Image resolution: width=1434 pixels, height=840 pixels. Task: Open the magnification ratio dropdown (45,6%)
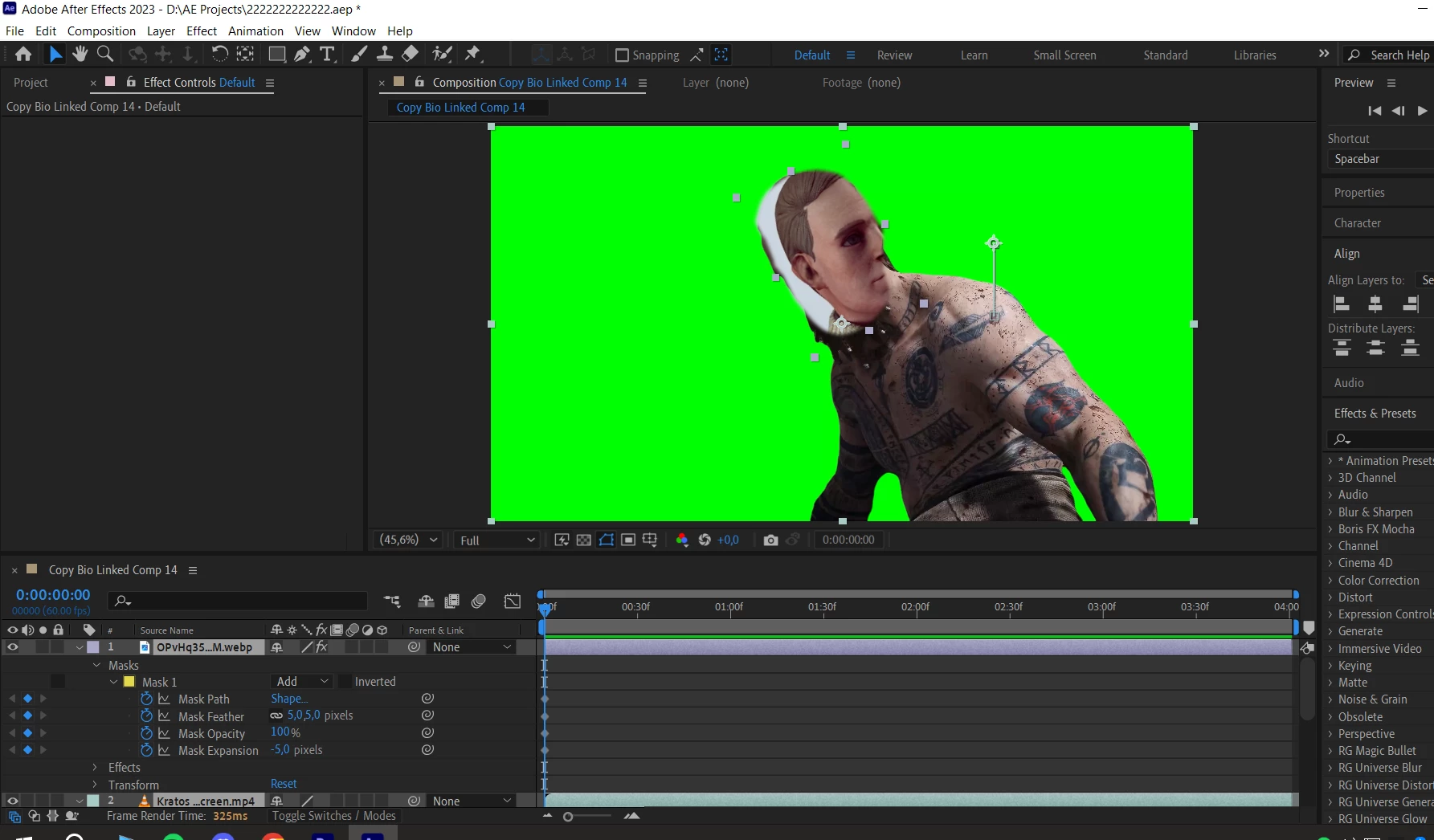408,540
